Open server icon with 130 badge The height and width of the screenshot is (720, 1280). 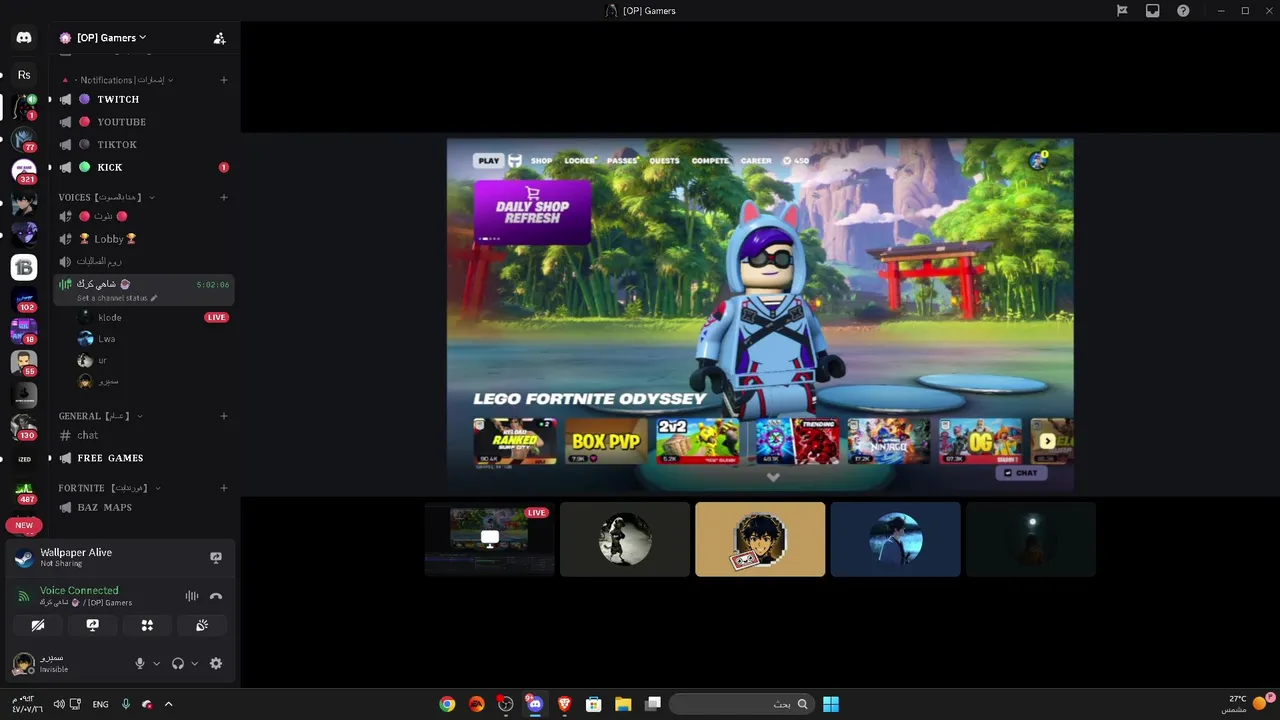click(24, 427)
